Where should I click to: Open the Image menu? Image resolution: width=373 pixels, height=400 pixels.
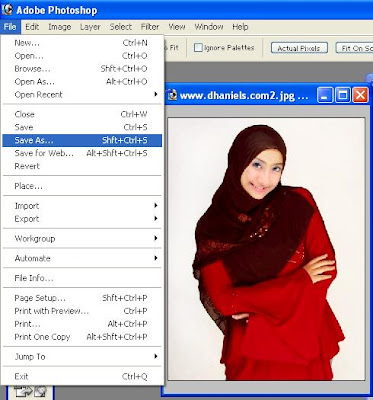point(60,27)
